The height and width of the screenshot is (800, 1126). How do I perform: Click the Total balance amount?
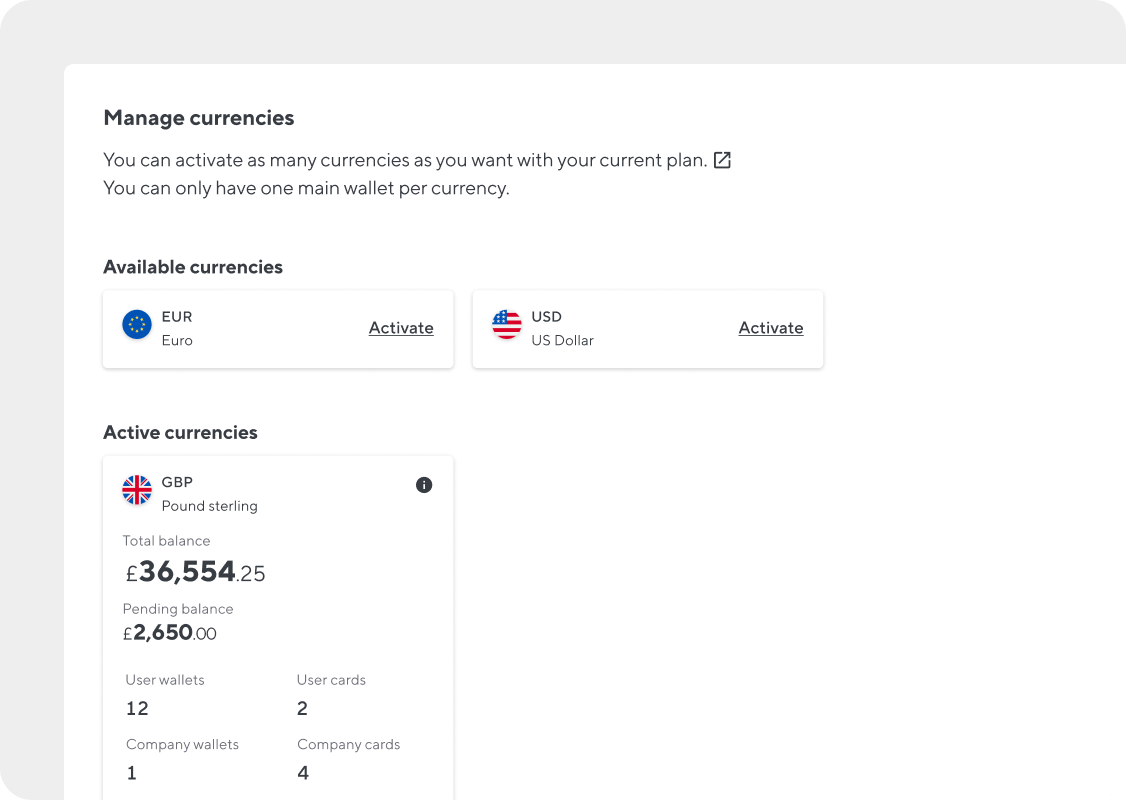[195, 571]
